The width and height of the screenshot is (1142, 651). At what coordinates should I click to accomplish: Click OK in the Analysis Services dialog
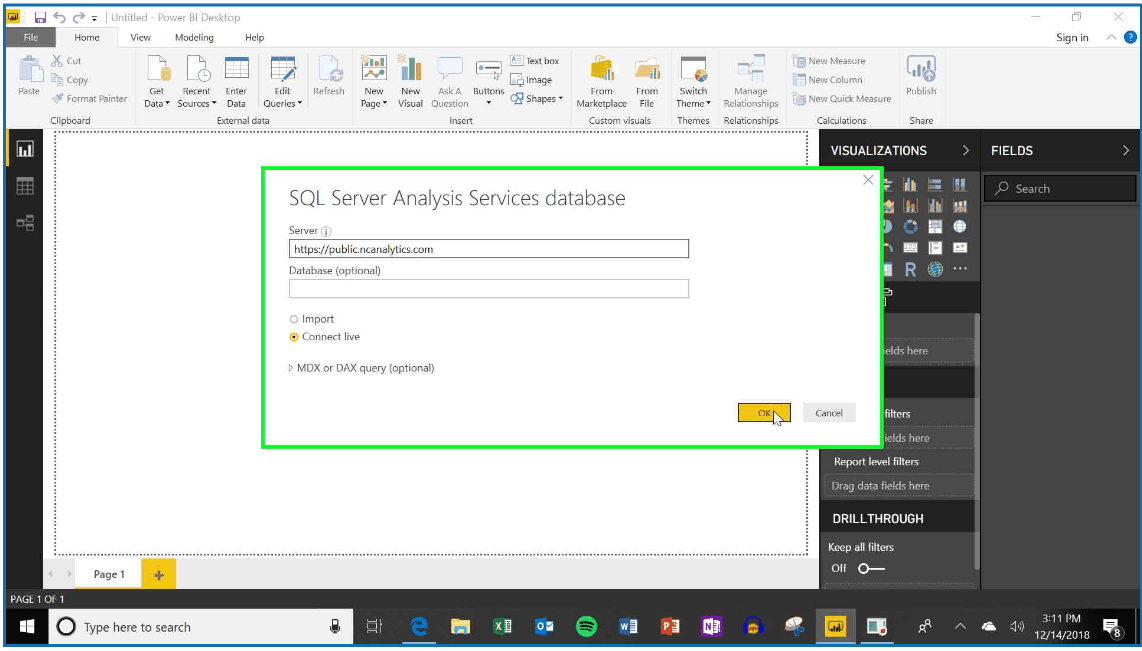764,413
